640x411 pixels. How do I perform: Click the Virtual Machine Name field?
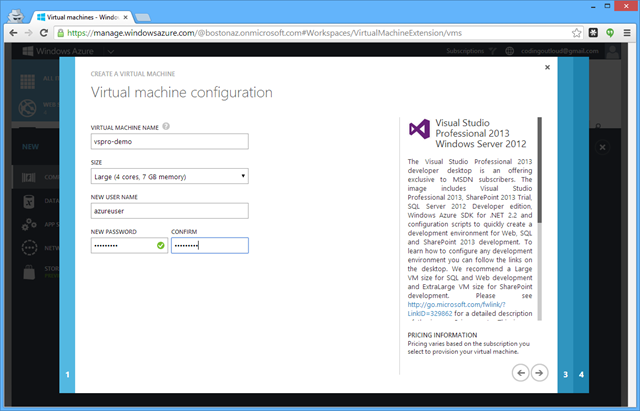pos(169,142)
